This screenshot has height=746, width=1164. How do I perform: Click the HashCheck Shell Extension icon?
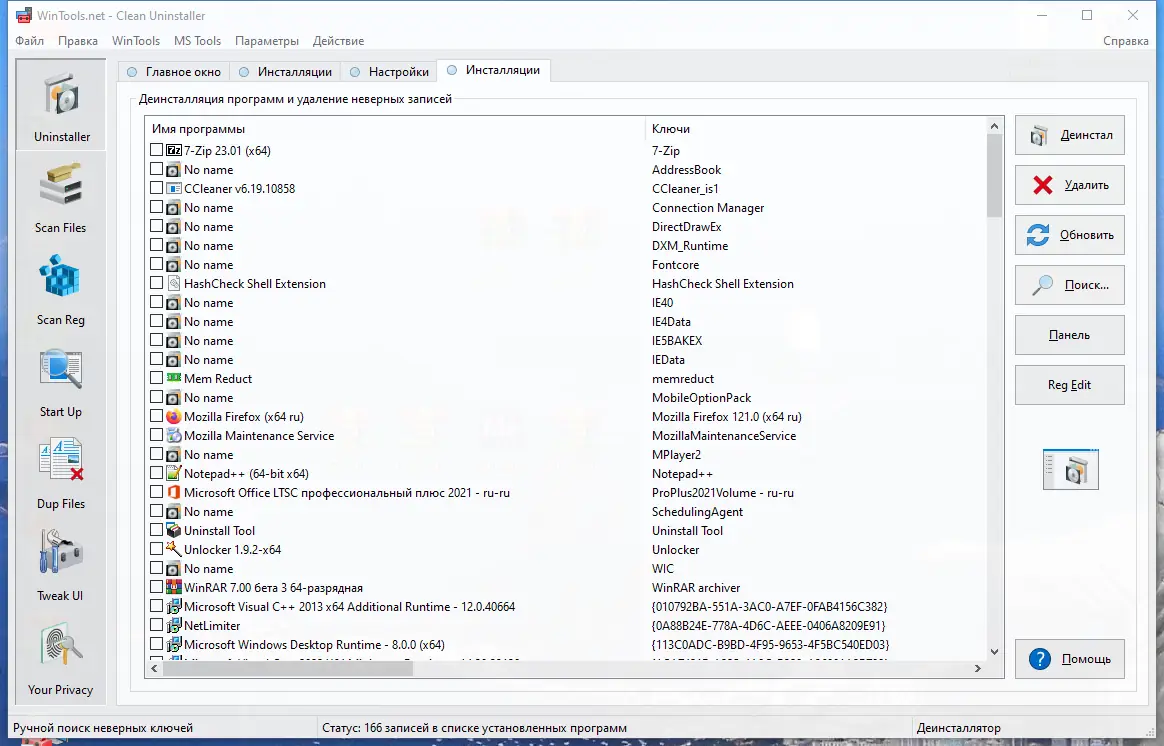tap(173, 284)
